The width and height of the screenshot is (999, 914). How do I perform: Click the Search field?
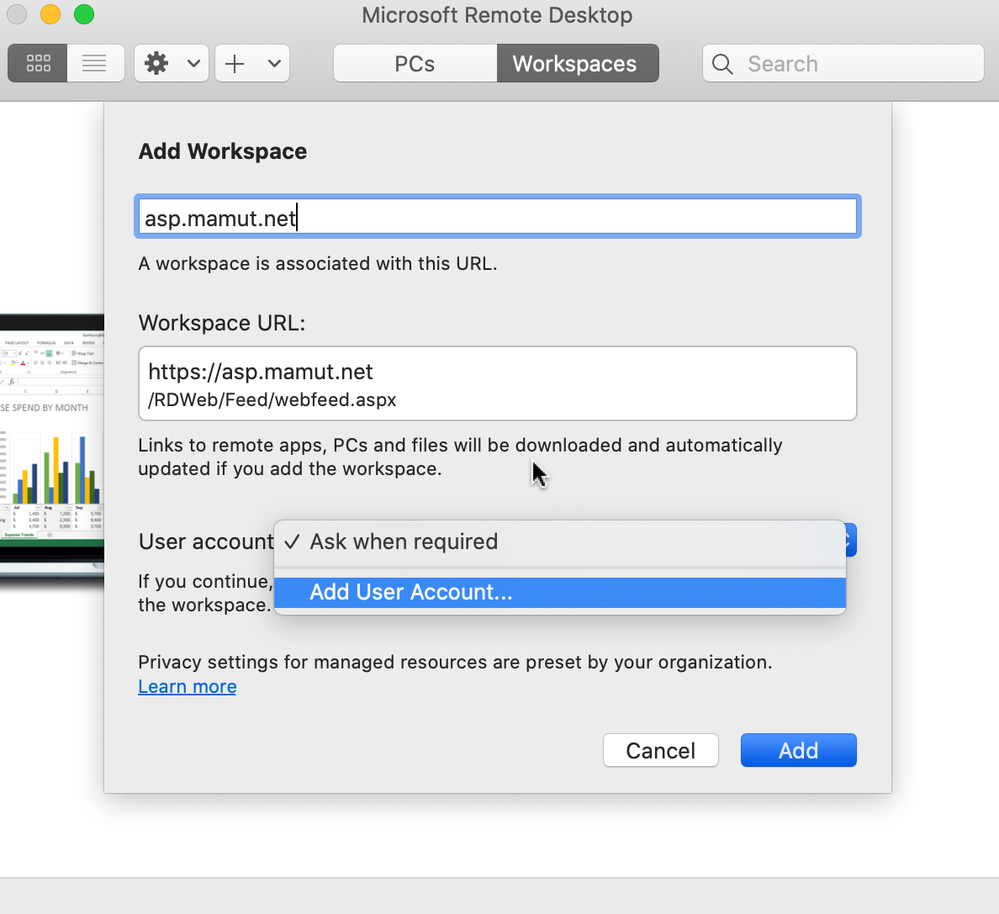pos(843,63)
